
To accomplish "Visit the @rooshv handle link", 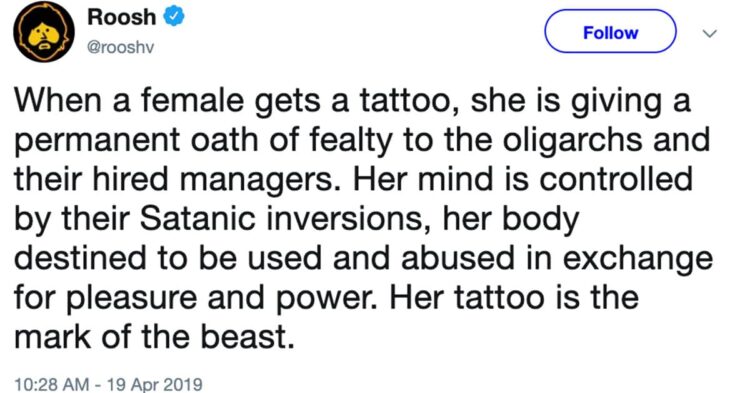I will (121, 48).
